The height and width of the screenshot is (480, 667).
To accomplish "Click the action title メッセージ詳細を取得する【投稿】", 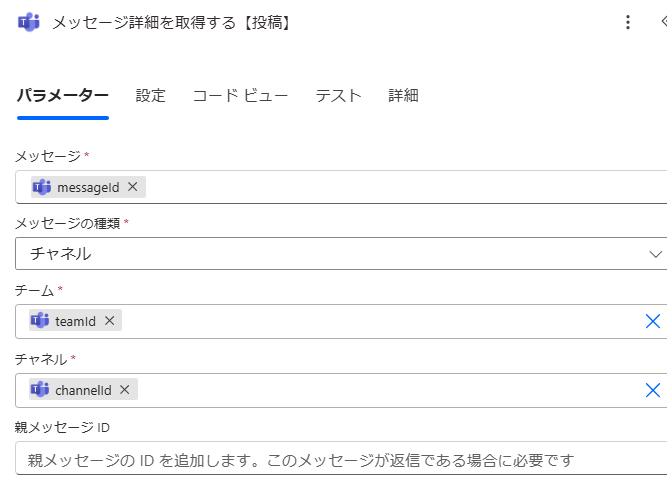I will coord(174,23).
